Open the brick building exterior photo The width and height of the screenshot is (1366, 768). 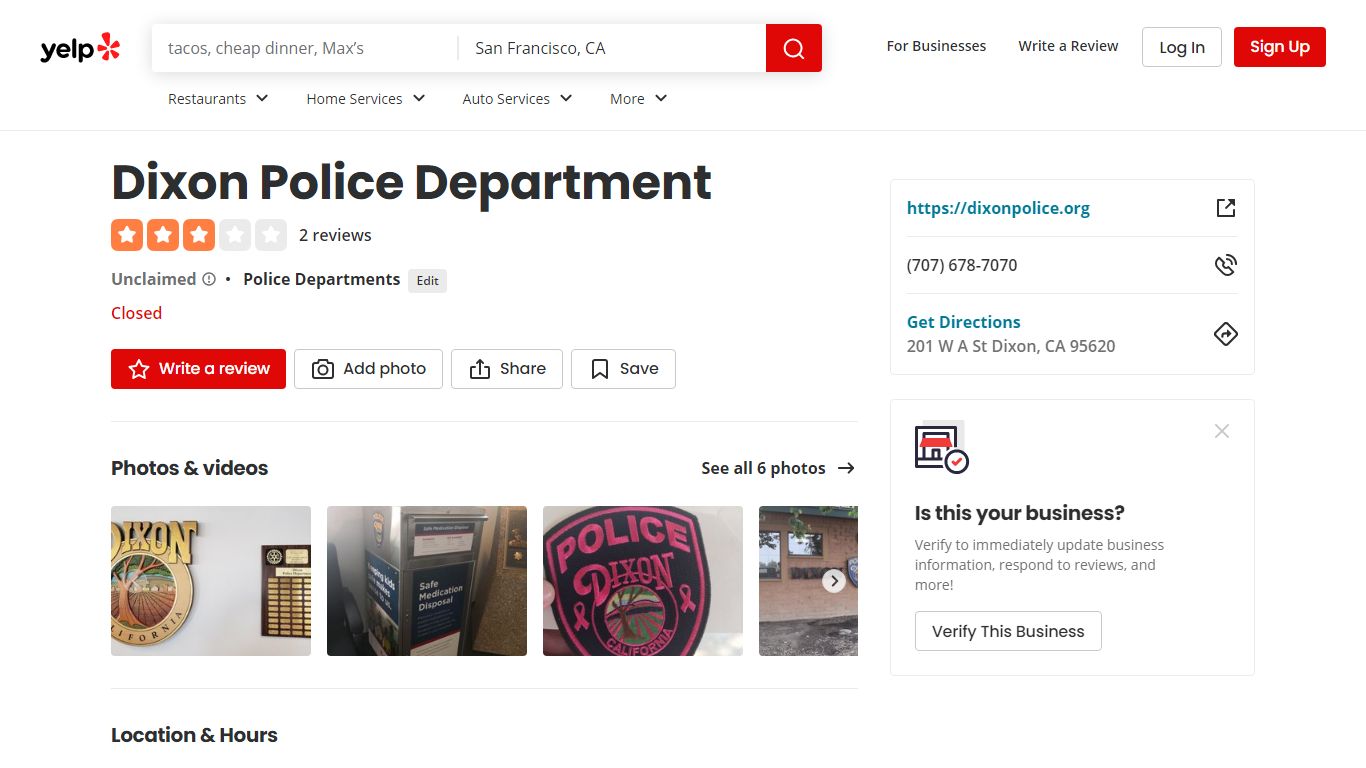(808, 581)
